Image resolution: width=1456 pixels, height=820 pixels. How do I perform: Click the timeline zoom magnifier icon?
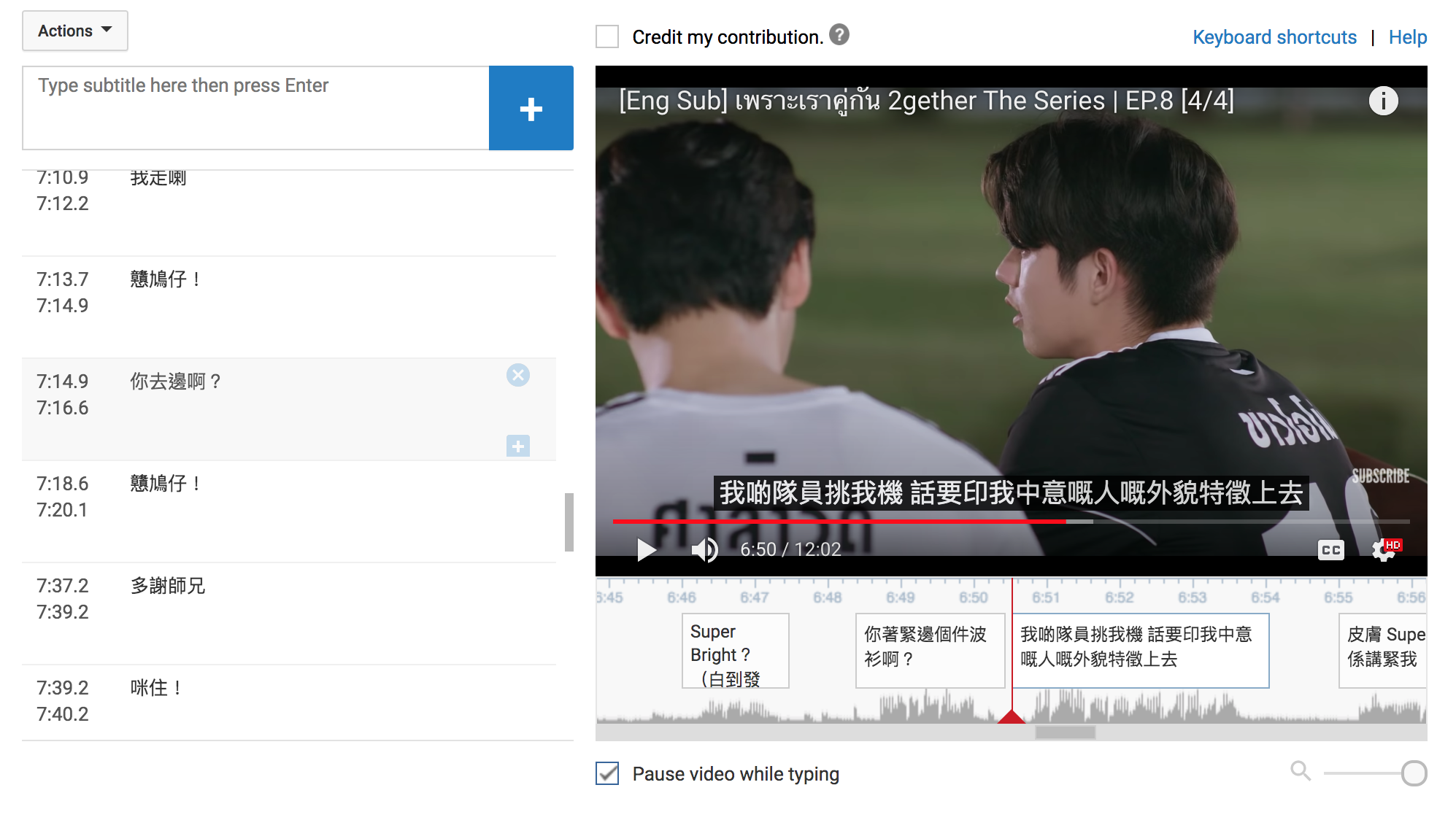click(x=1301, y=770)
